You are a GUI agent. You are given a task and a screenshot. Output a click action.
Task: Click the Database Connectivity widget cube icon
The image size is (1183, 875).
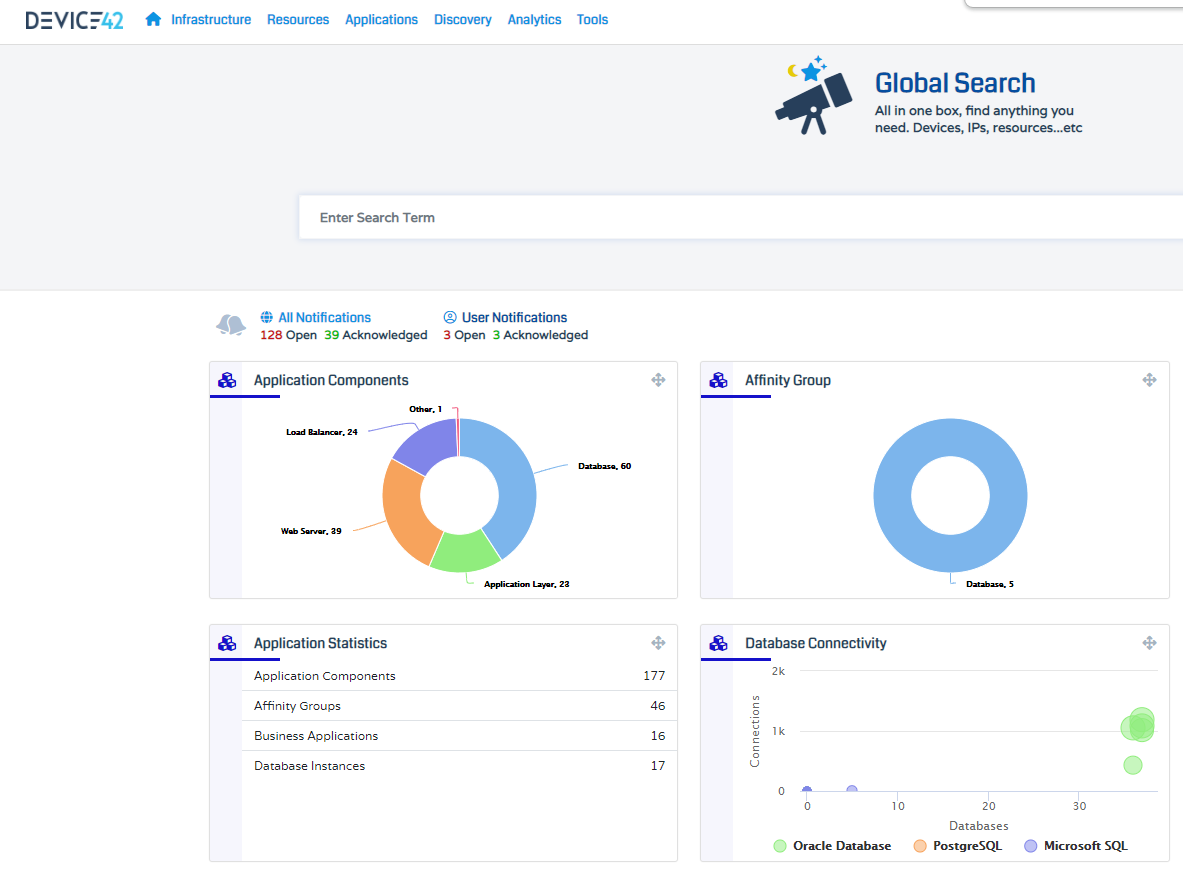[x=718, y=643]
